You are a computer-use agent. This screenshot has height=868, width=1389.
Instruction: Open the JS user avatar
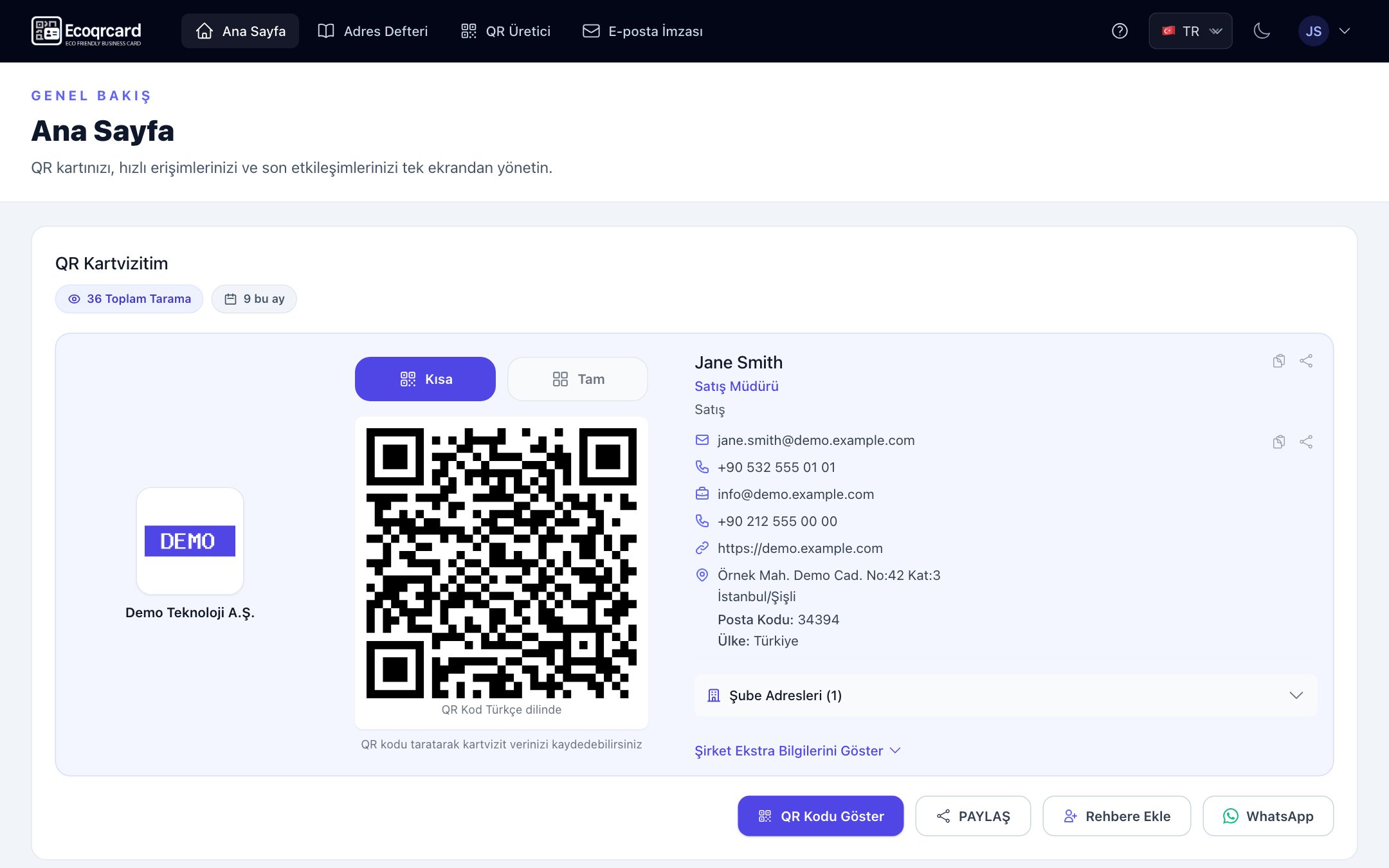tap(1313, 31)
